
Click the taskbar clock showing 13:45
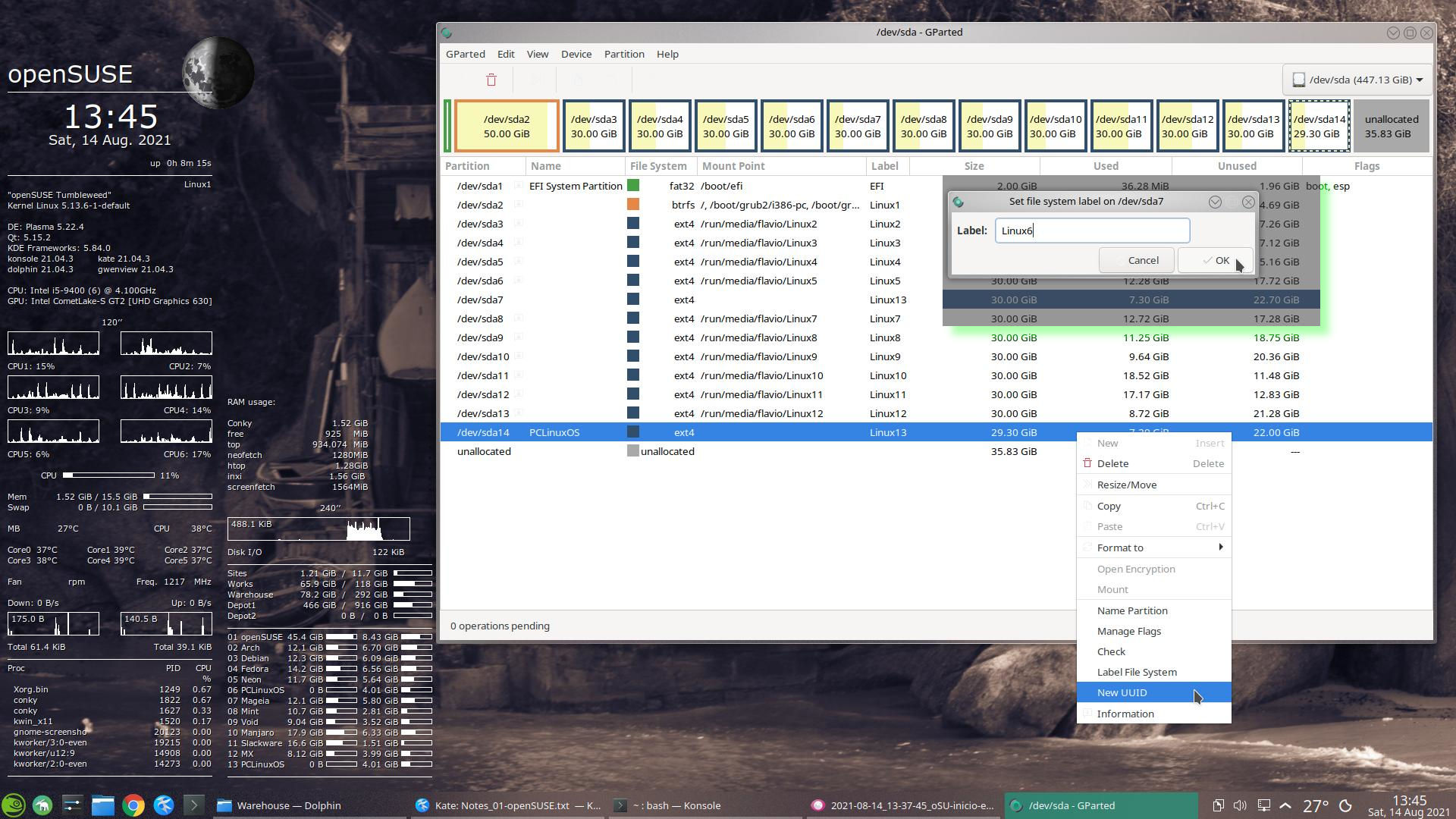(x=1408, y=805)
